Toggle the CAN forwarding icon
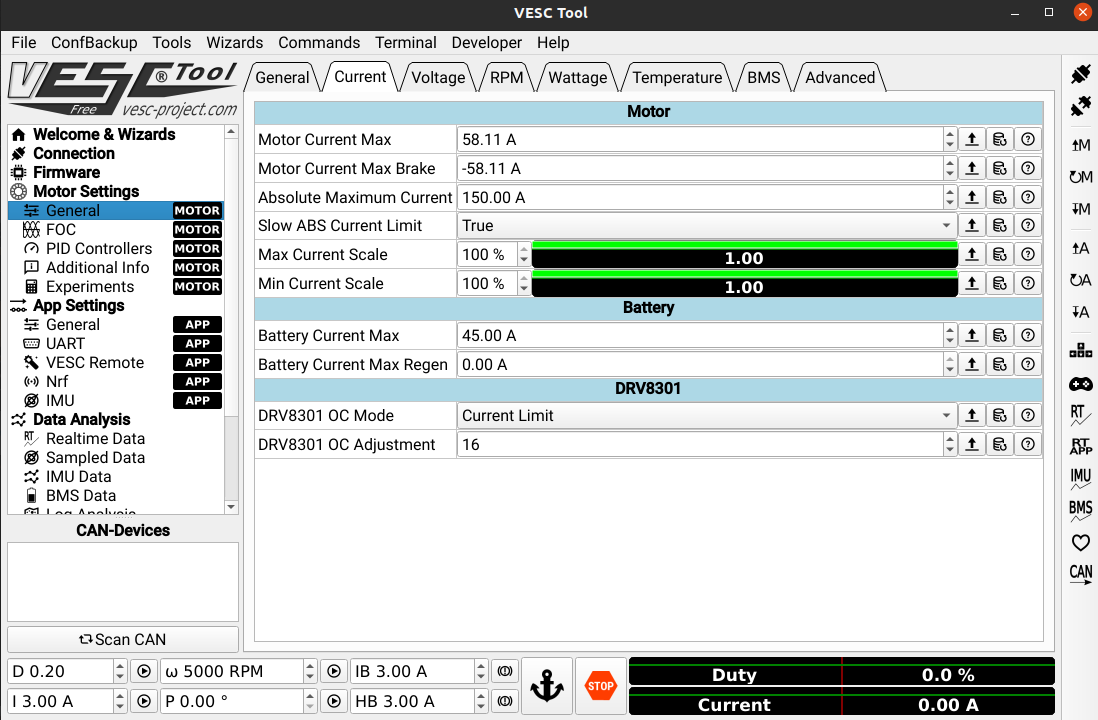 (1080, 574)
